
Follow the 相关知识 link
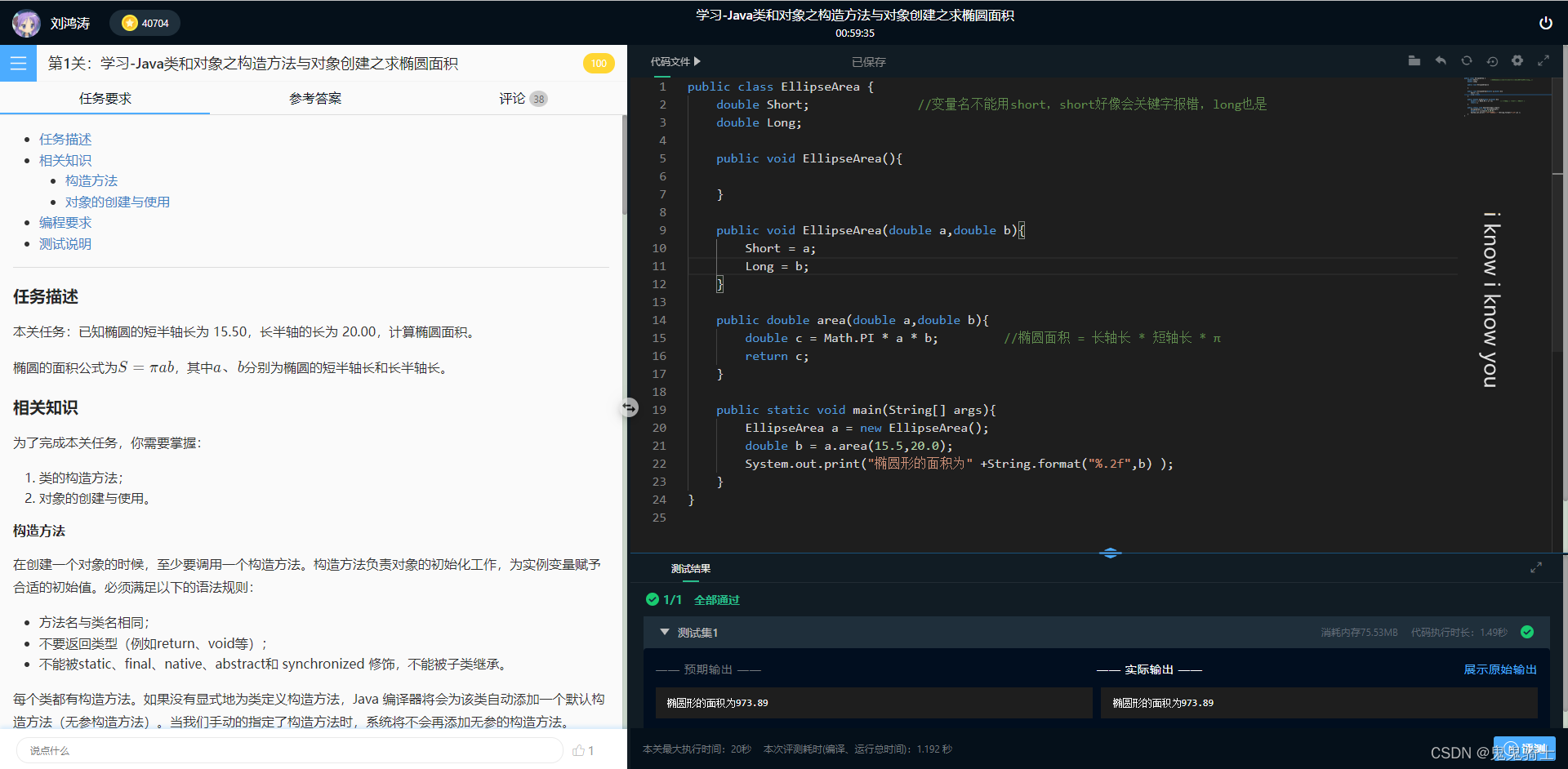click(x=65, y=160)
